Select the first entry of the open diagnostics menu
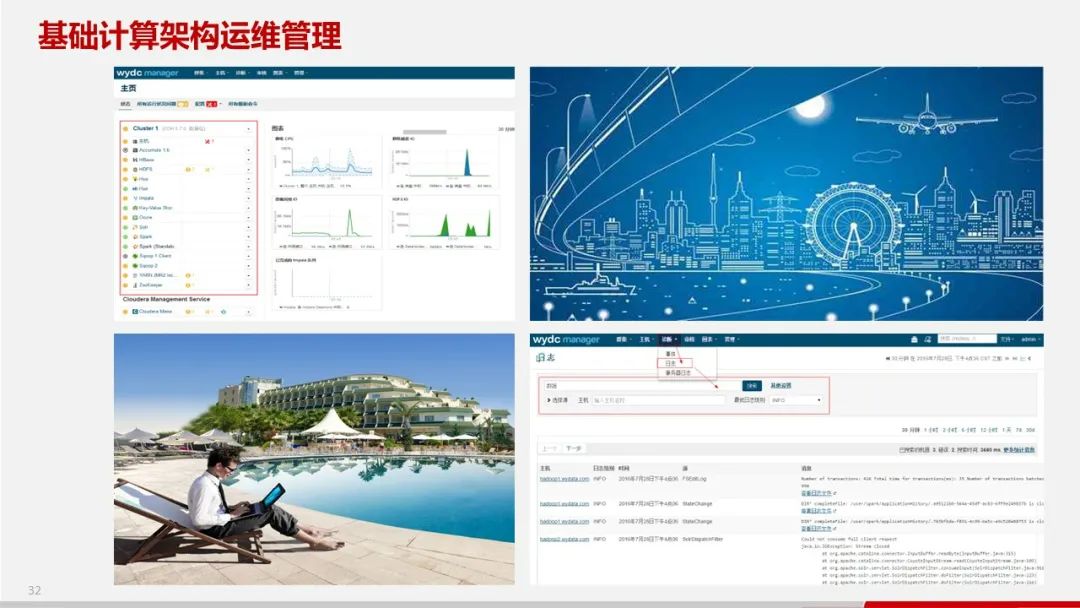 tap(670, 354)
